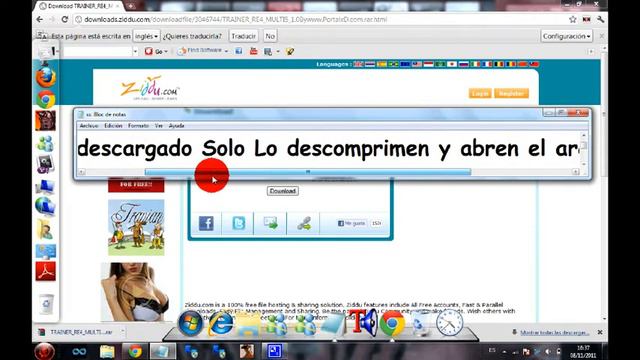Open the clock icon in the dock
640x360 pixels.
click(x=449, y=323)
